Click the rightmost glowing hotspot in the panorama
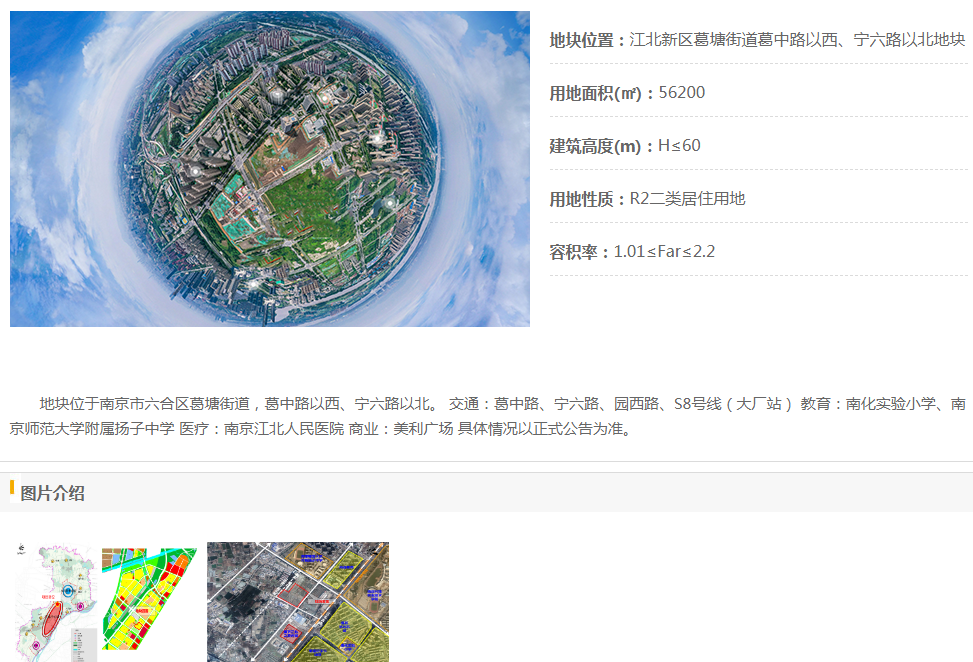The height and width of the screenshot is (662, 973). pos(391,203)
